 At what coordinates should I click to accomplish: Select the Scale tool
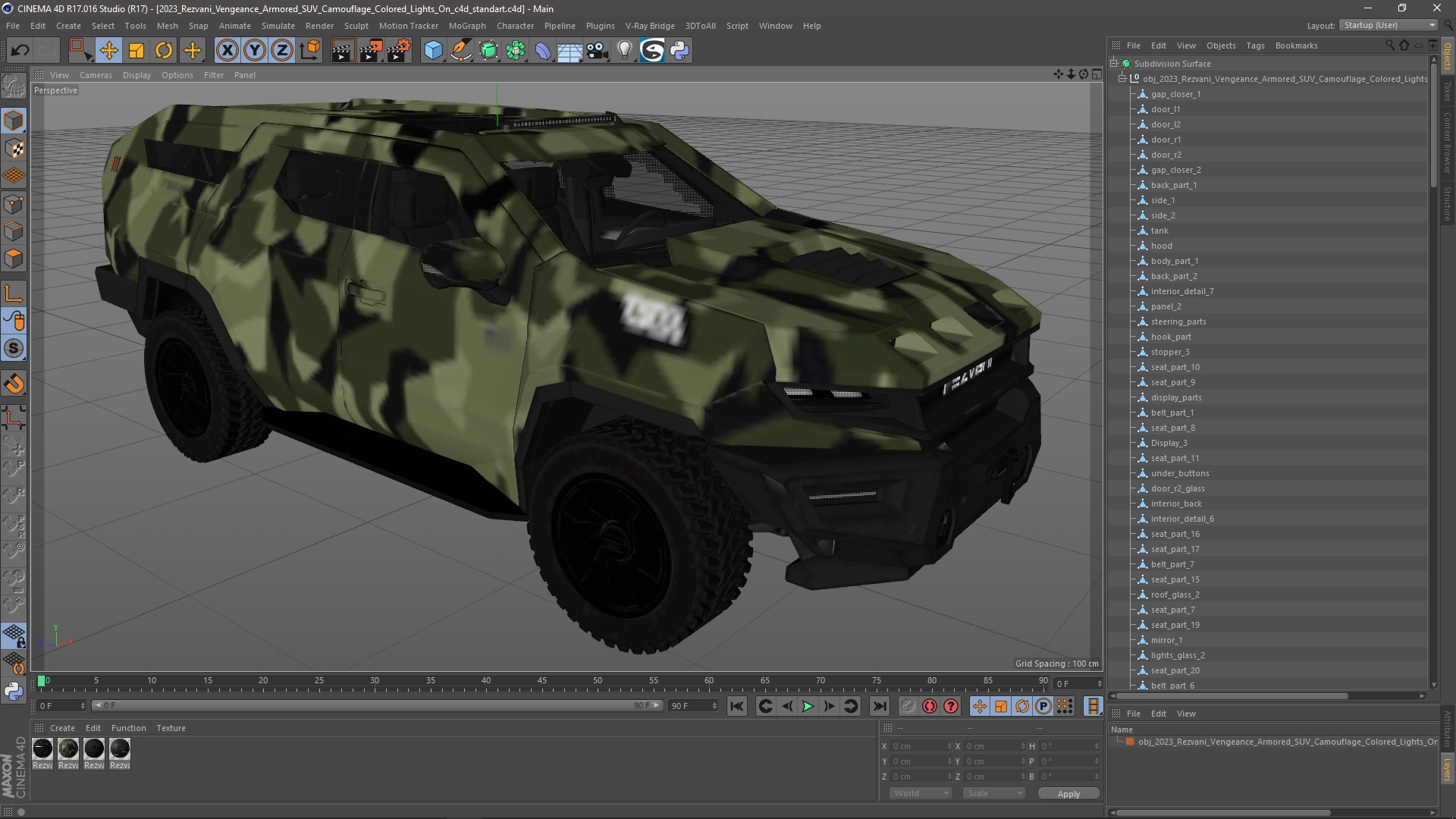tap(136, 51)
